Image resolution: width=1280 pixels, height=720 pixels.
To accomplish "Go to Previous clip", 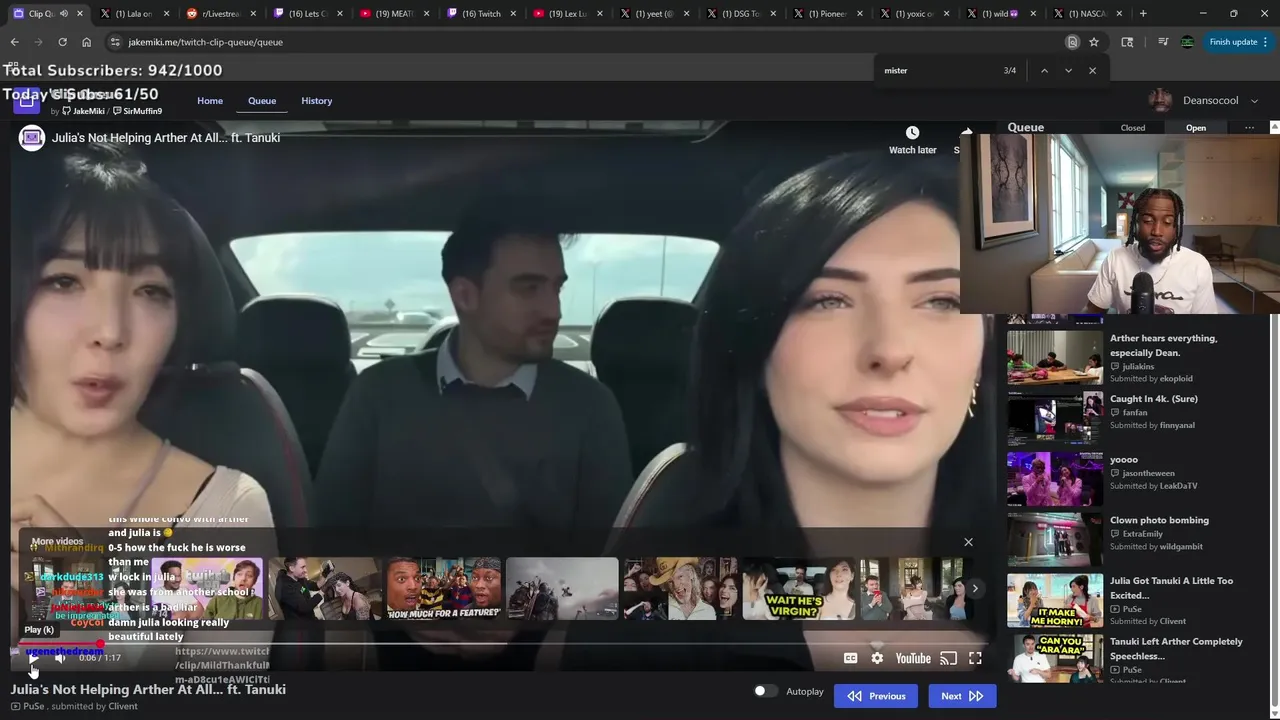I will pos(876,696).
